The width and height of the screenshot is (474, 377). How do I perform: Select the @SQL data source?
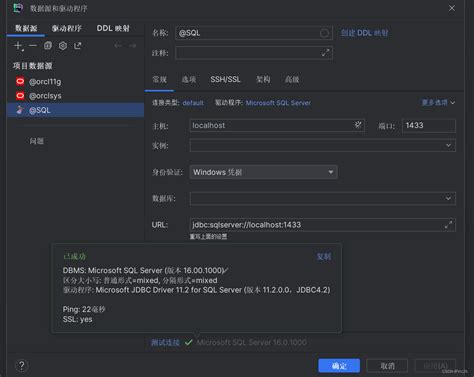(x=75, y=110)
